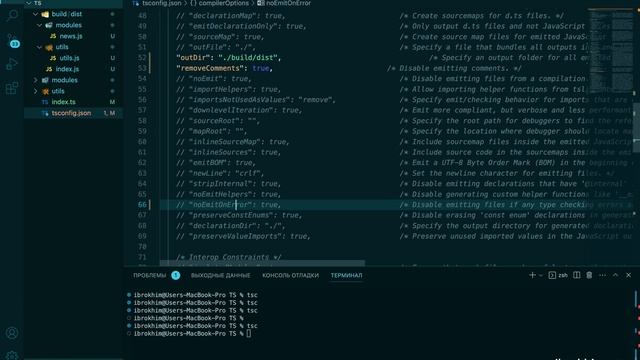Screen dimensions: 640x360
Task: Open Source Control view with badge
Action: (x=12, y=41)
